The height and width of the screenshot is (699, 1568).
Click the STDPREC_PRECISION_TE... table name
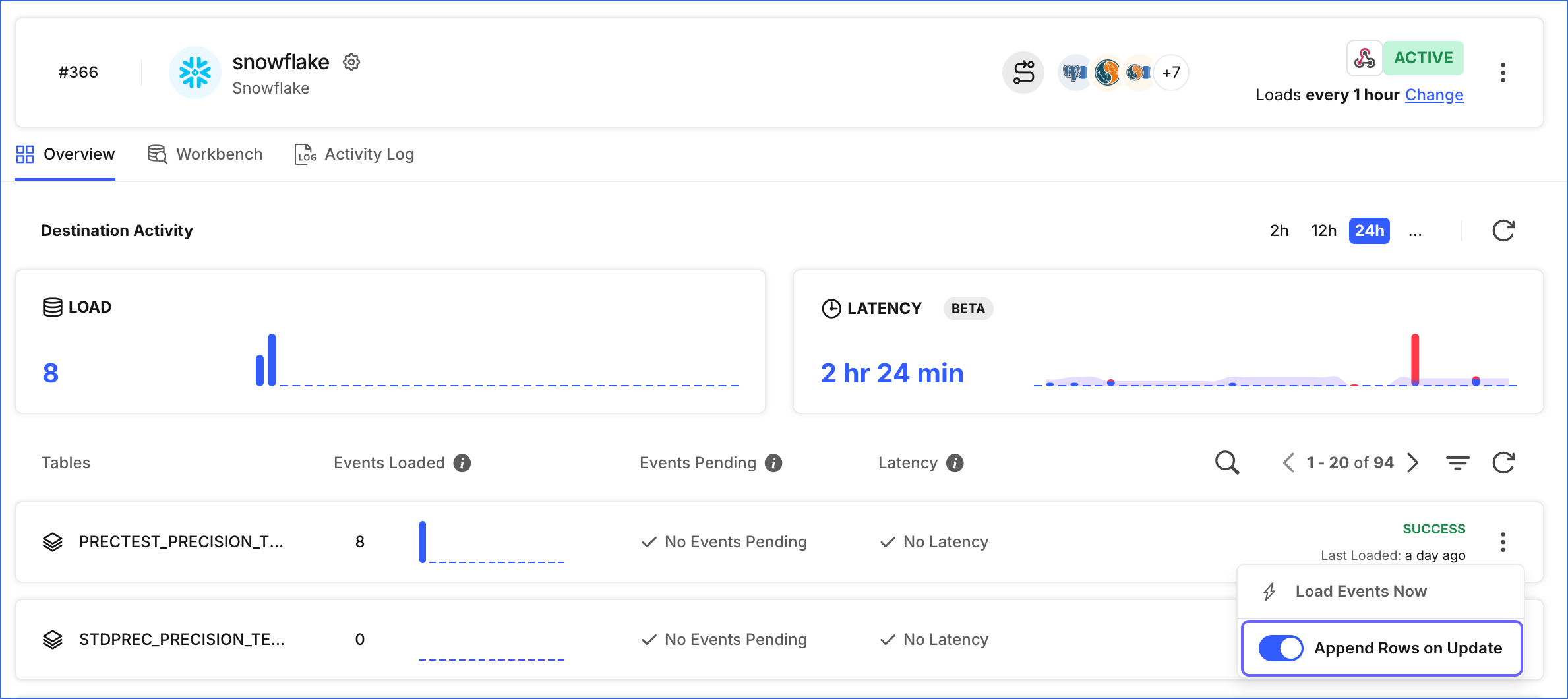182,640
